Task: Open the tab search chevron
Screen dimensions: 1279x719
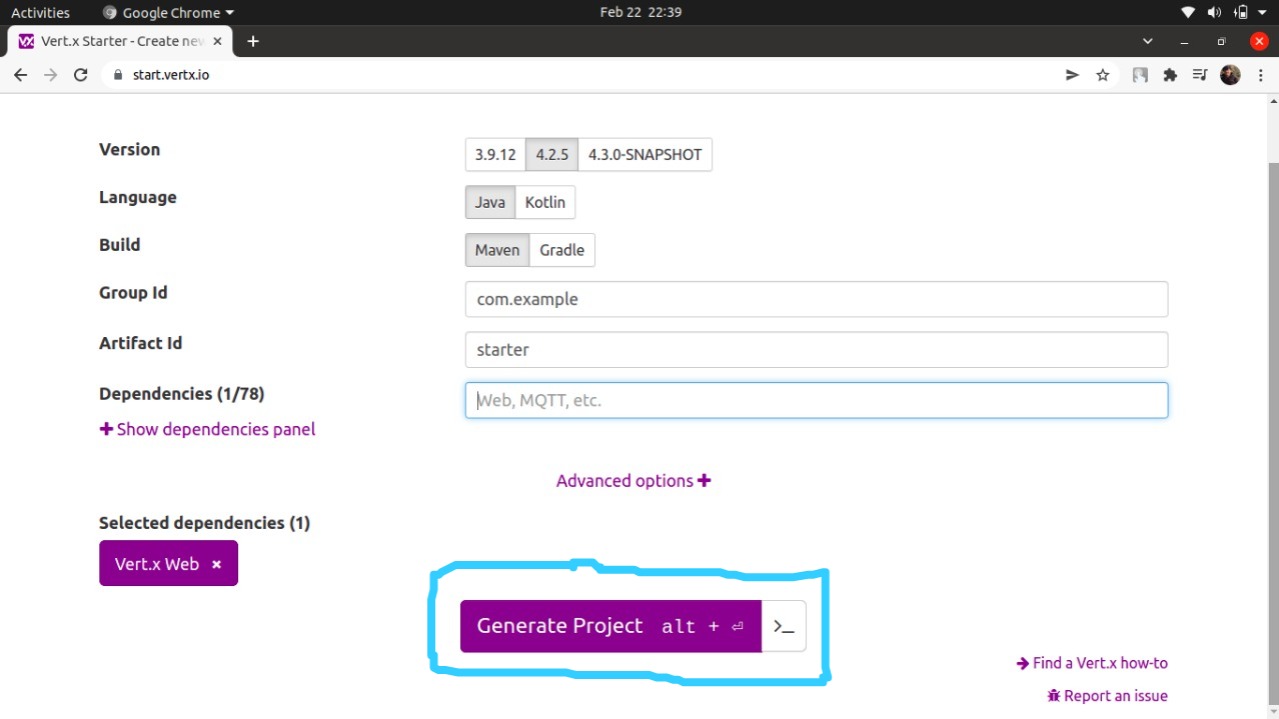Action: coord(1147,41)
